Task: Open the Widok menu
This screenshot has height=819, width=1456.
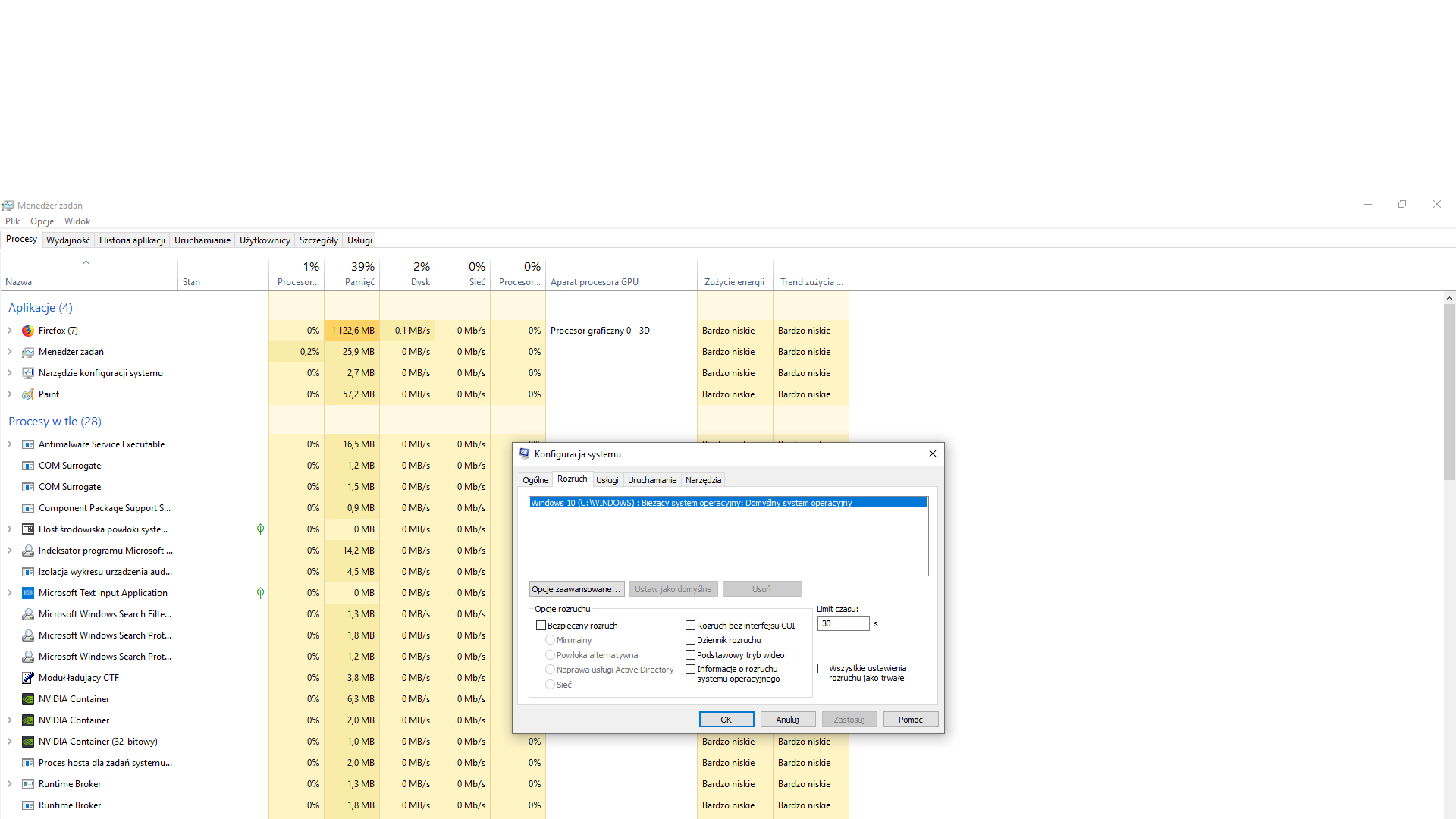Action: click(77, 221)
